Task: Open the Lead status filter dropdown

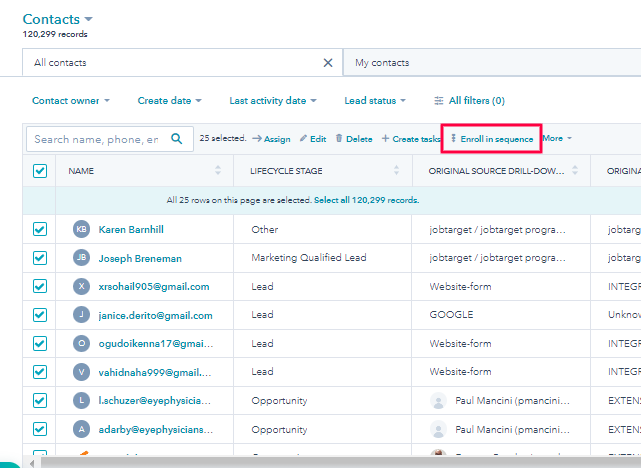Action: (375, 101)
